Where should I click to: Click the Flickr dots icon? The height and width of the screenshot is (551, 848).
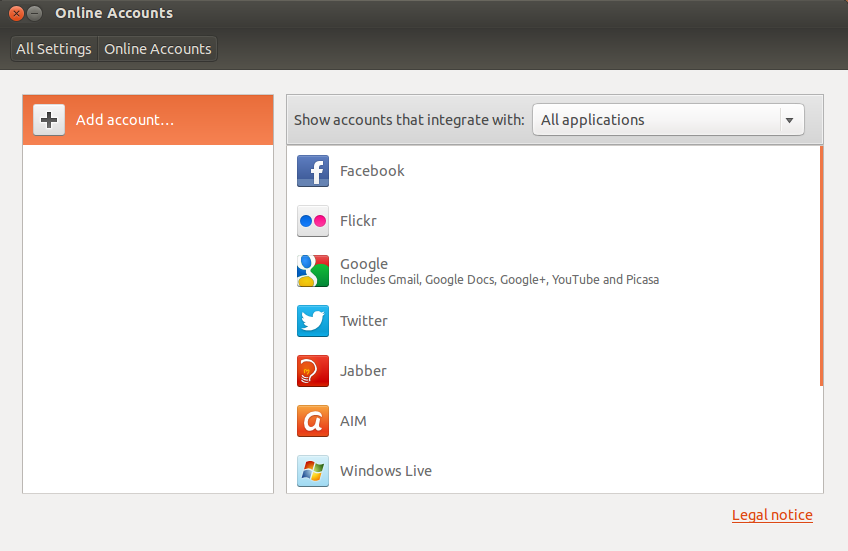[x=313, y=221]
